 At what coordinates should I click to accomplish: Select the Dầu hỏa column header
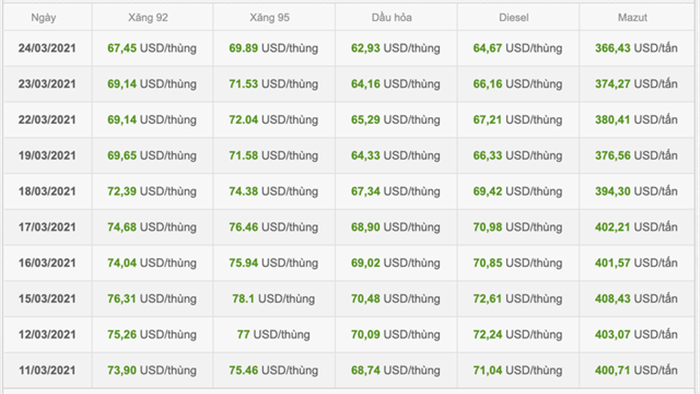pyautogui.click(x=392, y=18)
